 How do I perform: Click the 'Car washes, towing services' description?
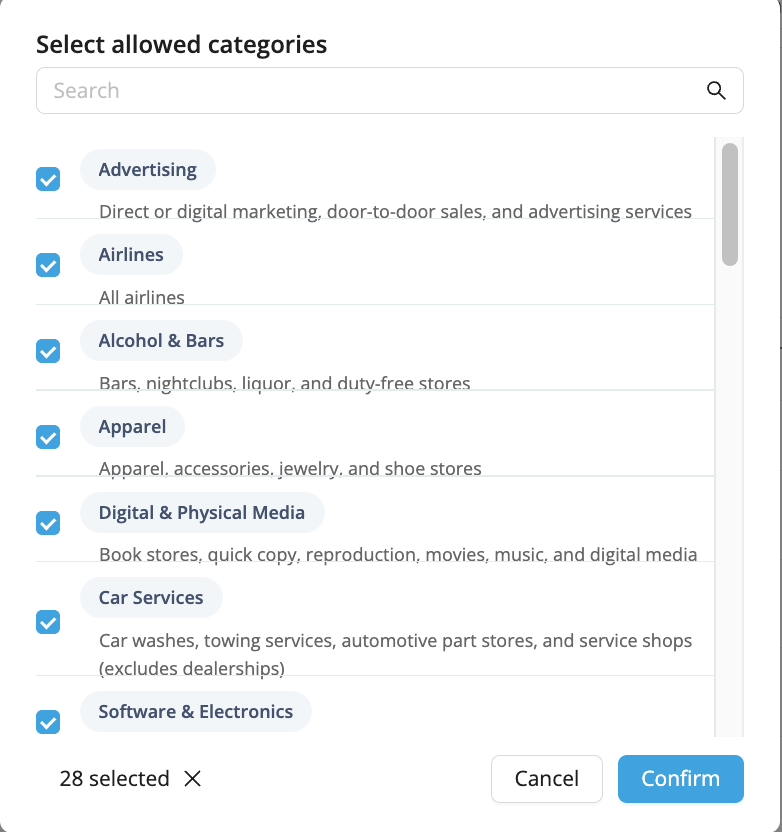[395, 654]
